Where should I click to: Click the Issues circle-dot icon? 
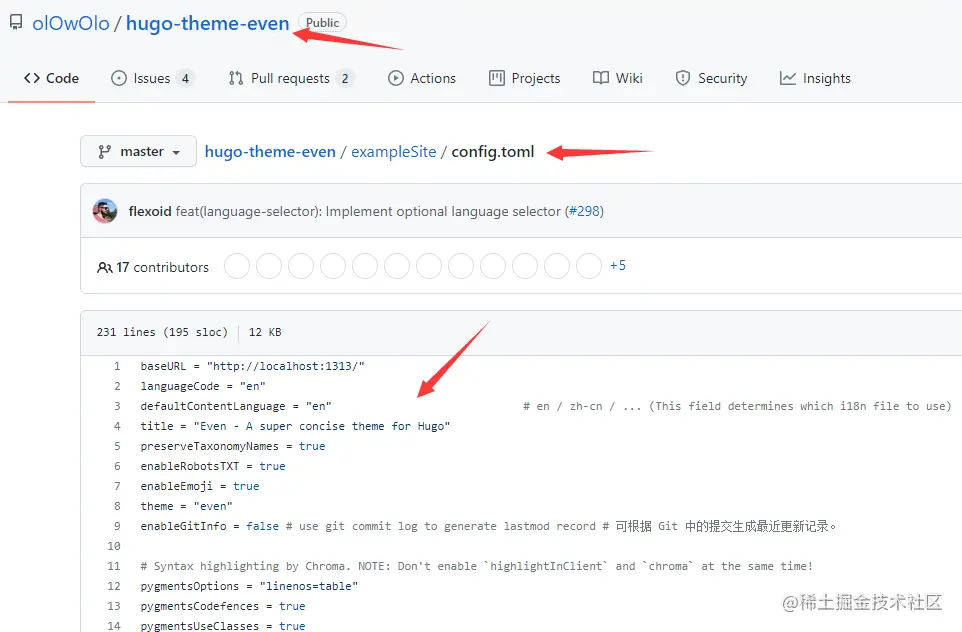coord(118,79)
